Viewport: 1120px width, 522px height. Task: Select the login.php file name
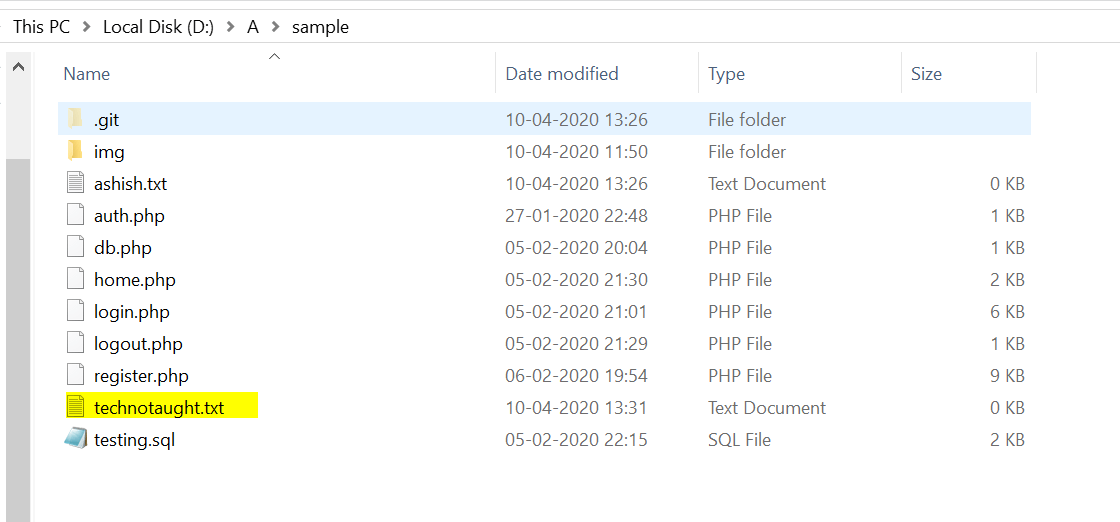[x=131, y=312]
